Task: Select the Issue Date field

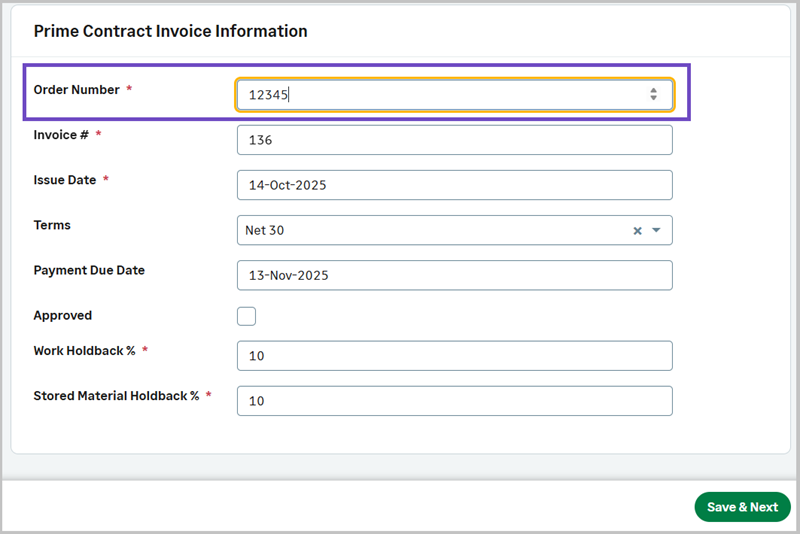Action: point(454,186)
